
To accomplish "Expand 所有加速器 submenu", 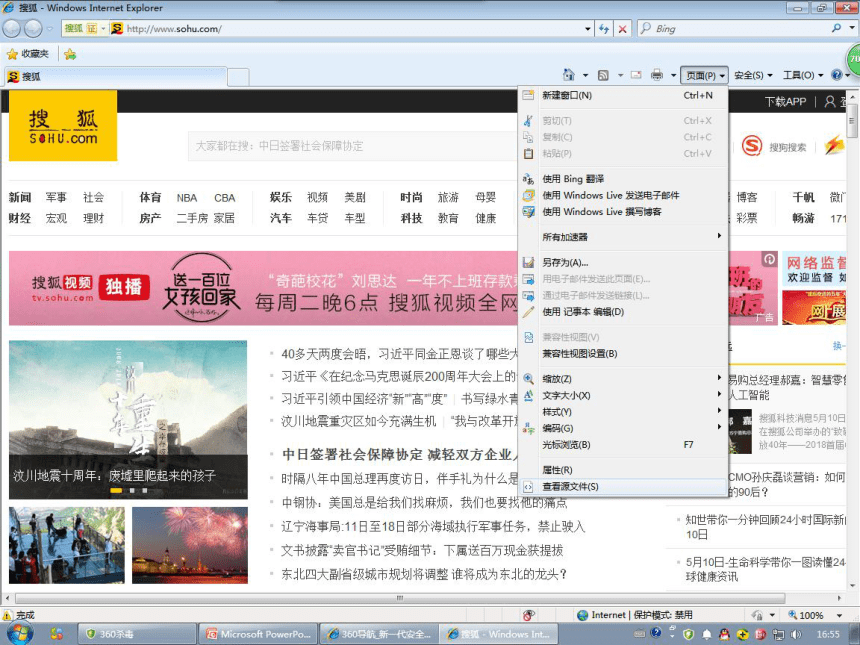I will pos(624,236).
